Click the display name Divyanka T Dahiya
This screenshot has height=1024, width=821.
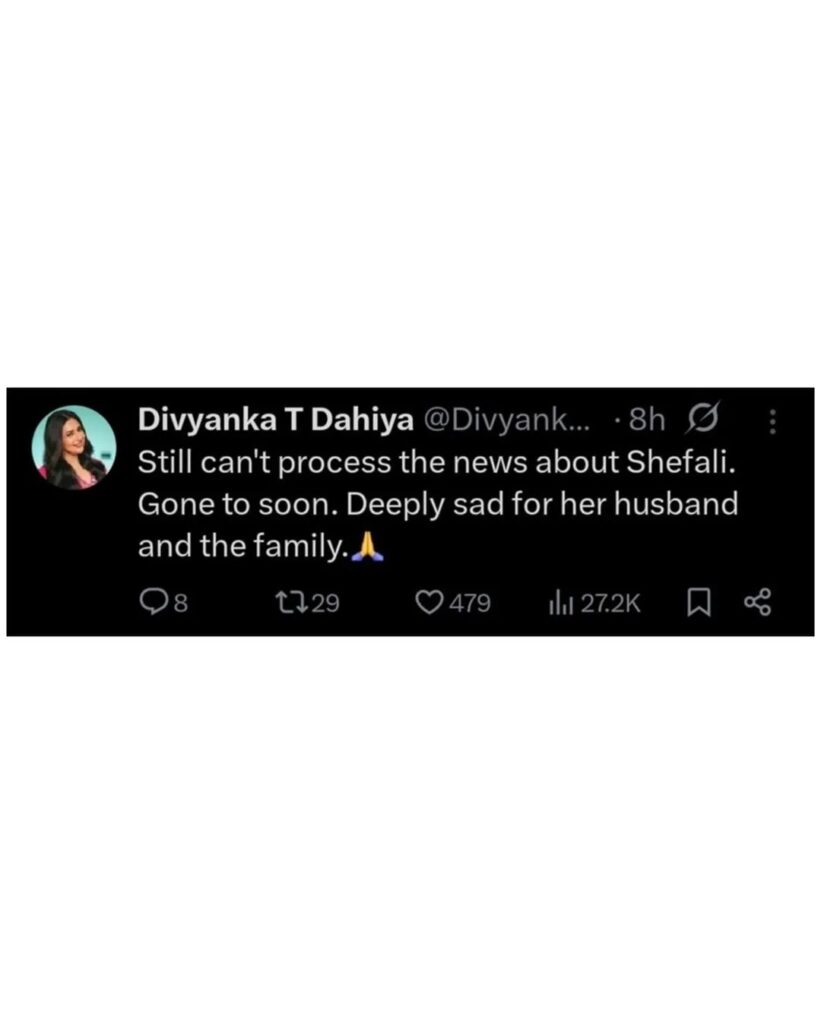[276, 420]
